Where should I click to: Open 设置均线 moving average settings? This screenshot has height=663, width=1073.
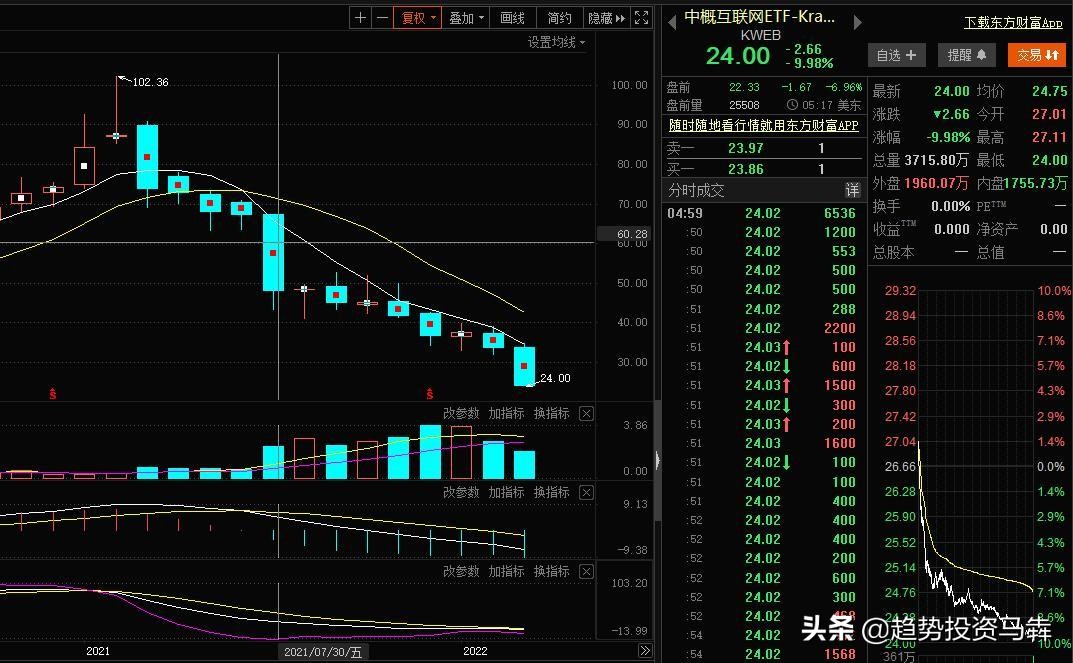click(x=556, y=42)
